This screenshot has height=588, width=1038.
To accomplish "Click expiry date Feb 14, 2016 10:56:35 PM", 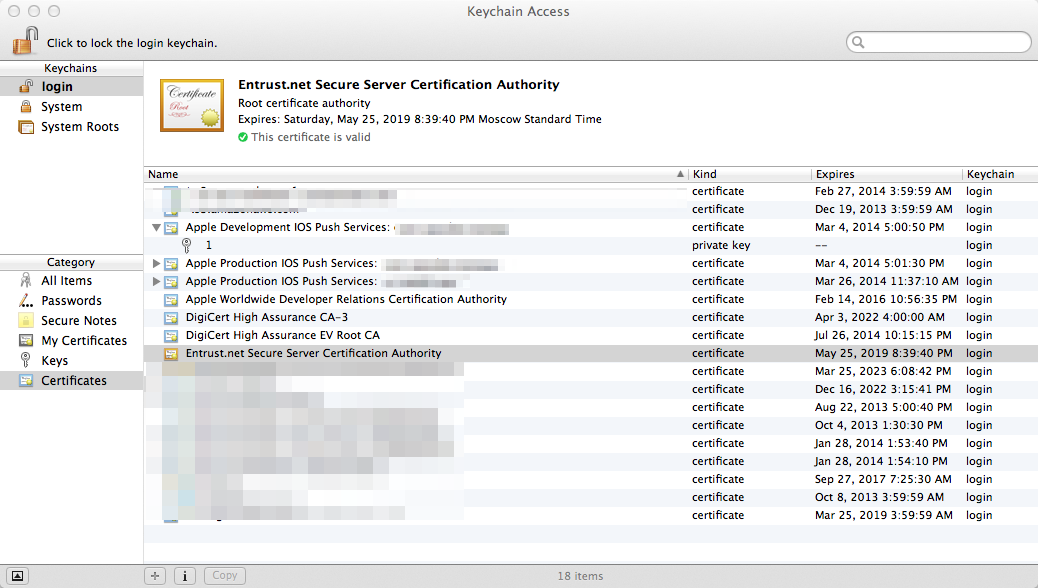I will pyautogui.click(x=886, y=299).
